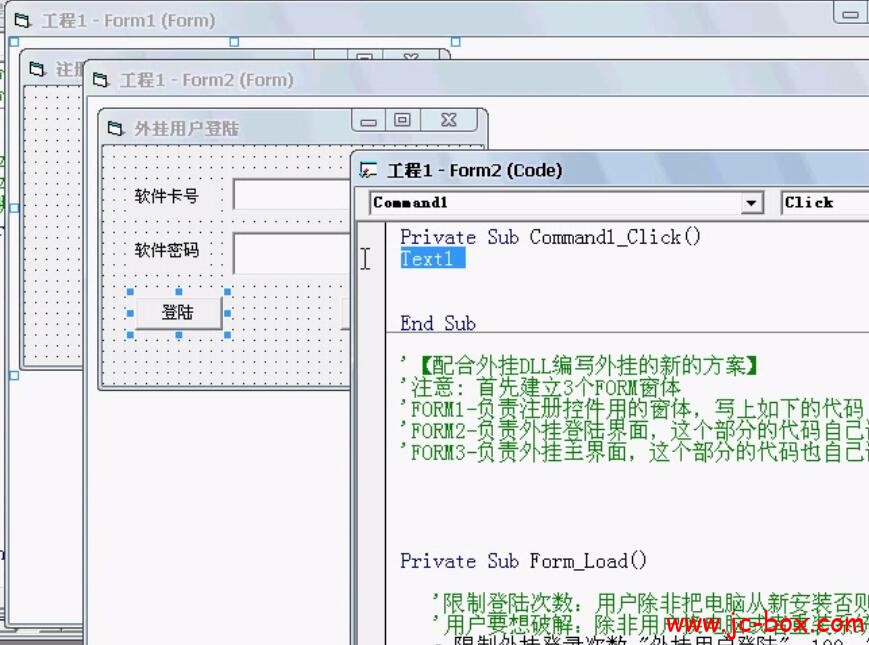Click the Form2 (Code) window icon
Image resolution: width=869 pixels, height=645 pixels.
coord(369,170)
